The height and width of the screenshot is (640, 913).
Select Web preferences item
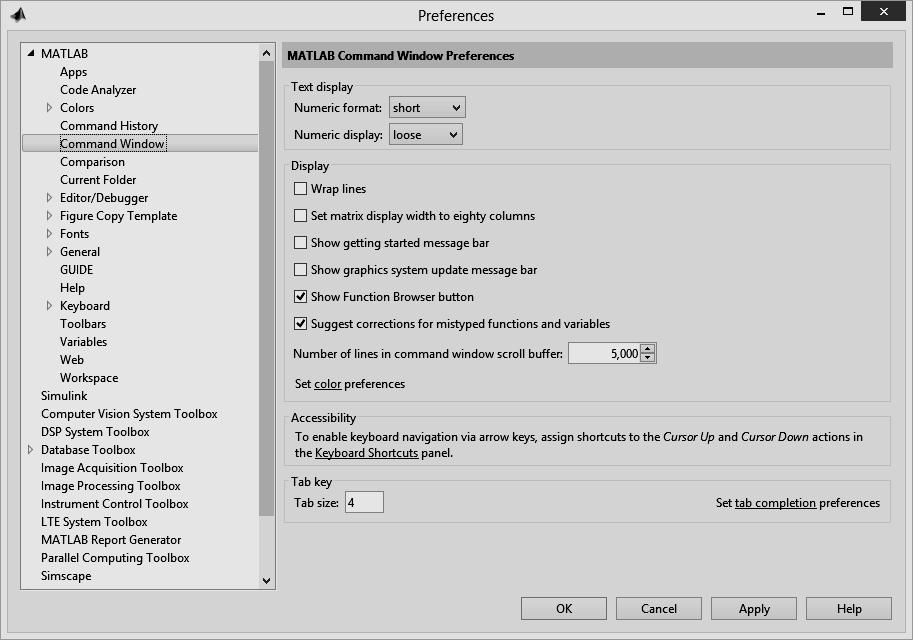pyautogui.click(x=72, y=360)
